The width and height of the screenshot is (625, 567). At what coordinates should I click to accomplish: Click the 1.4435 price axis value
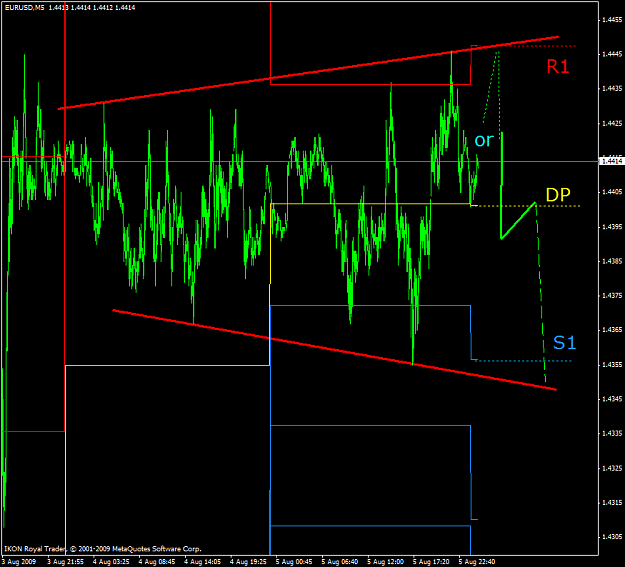click(x=612, y=88)
